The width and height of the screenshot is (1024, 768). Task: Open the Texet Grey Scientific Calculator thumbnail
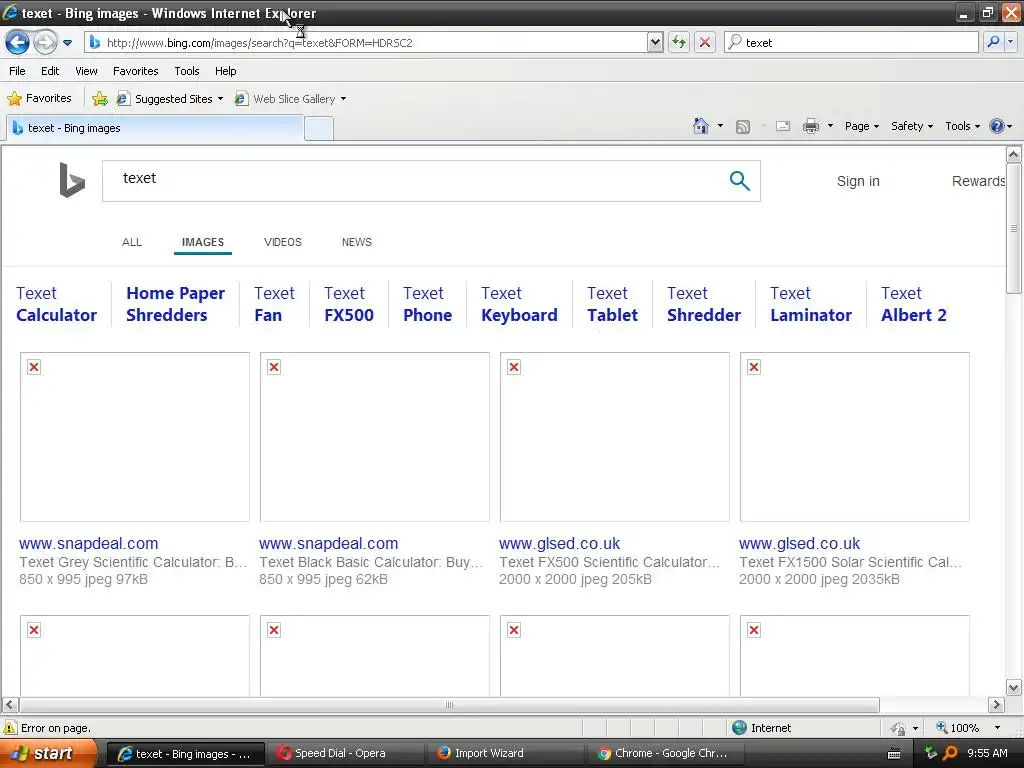click(135, 437)
